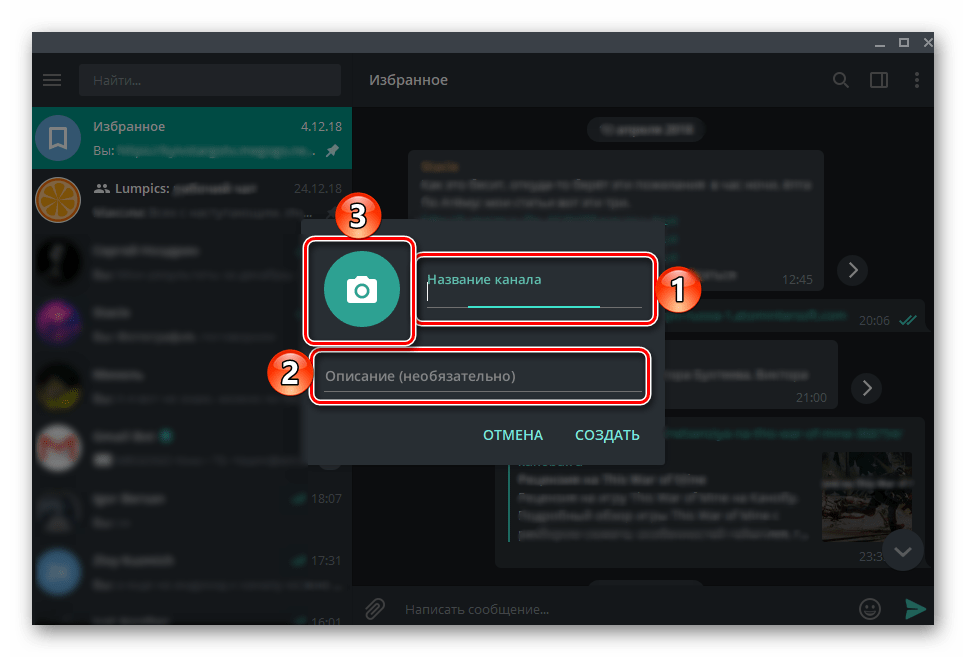Image resolution: width=966 pixels, height=657 pixels.
Task: Minimize the Telegram window
Action: tap(880, 43)
